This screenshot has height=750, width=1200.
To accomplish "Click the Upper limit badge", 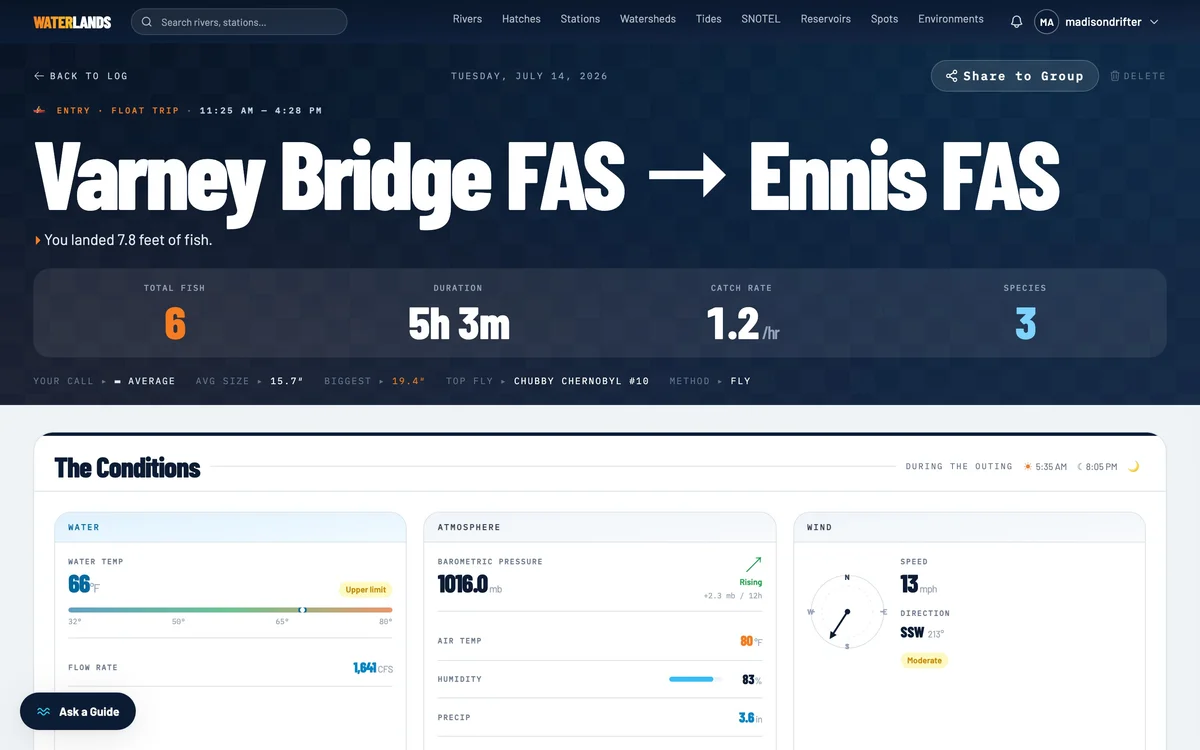I will [365, 589].
